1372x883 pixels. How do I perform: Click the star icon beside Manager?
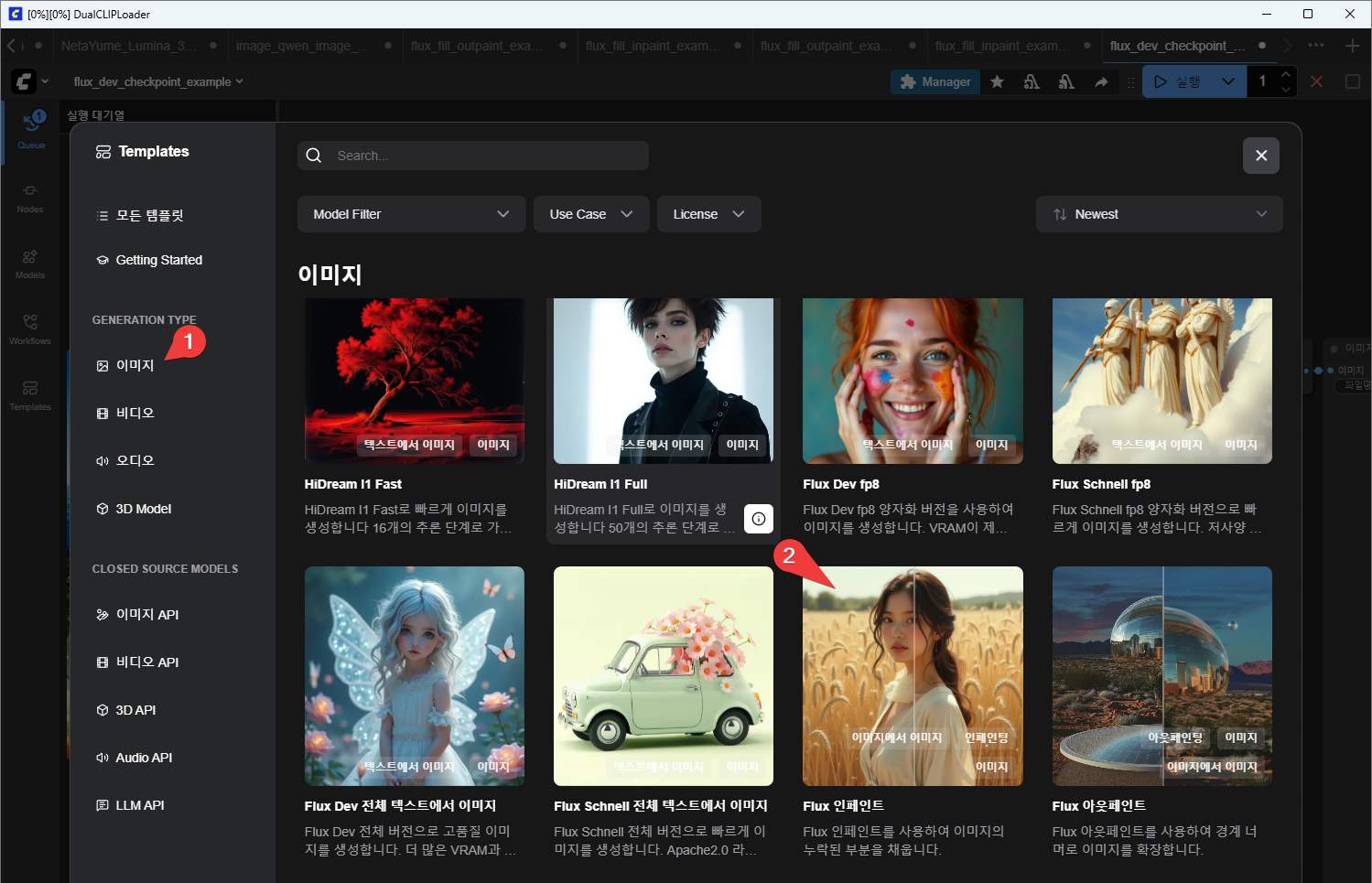coord(997,82)
